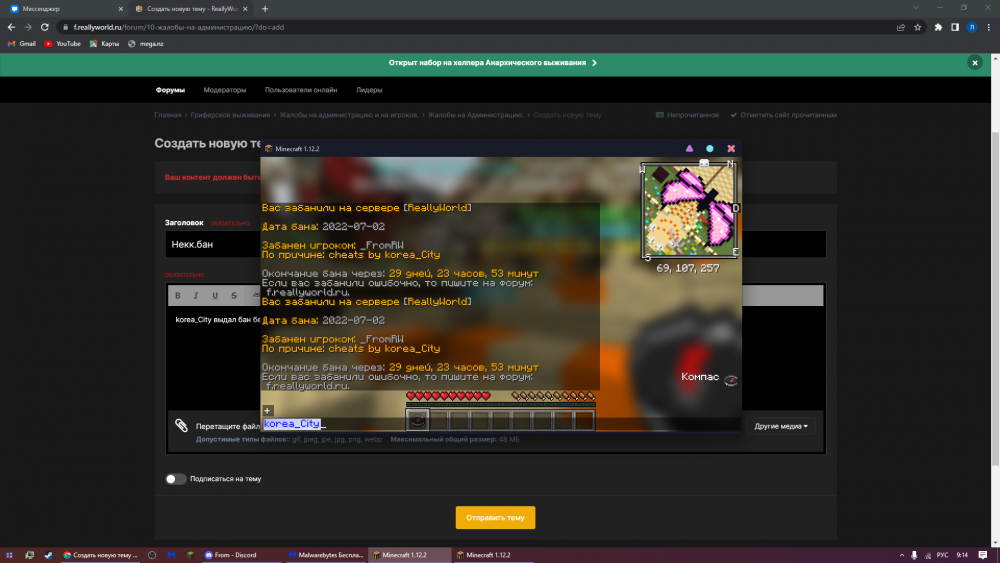The height and width of the screenshot is (563, 1000).
Task: Bookmark this page with the star icon
Action: point(918,27)
